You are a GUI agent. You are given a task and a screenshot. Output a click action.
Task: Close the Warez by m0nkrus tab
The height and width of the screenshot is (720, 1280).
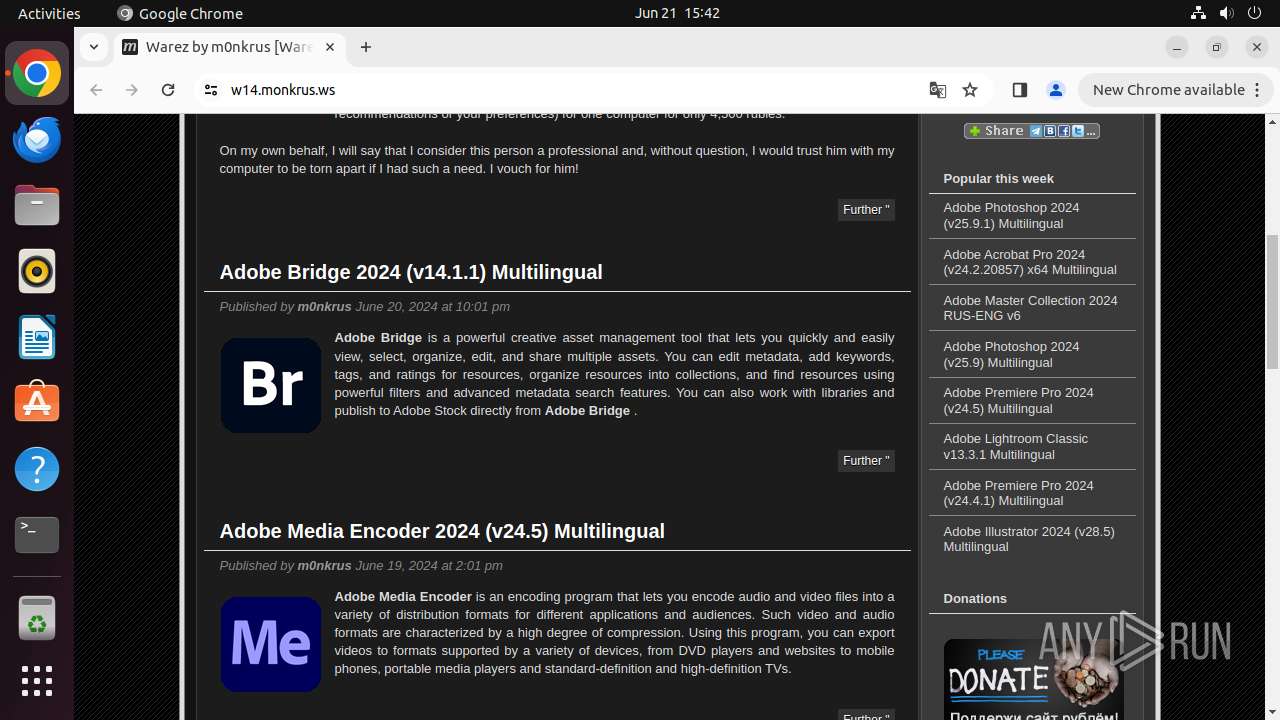pyautogui.click(x=330, y=47)
